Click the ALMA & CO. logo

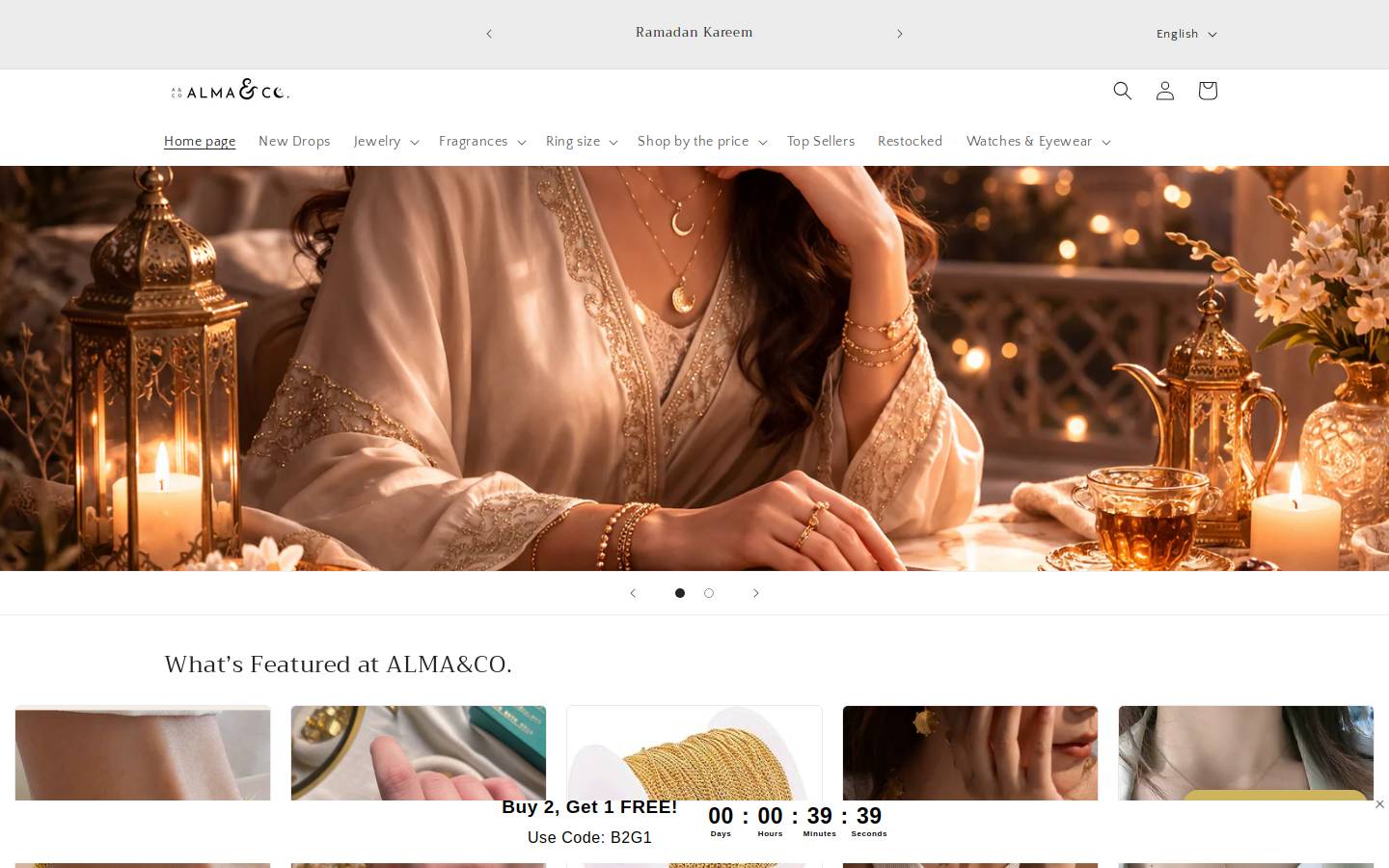point(230,91)
